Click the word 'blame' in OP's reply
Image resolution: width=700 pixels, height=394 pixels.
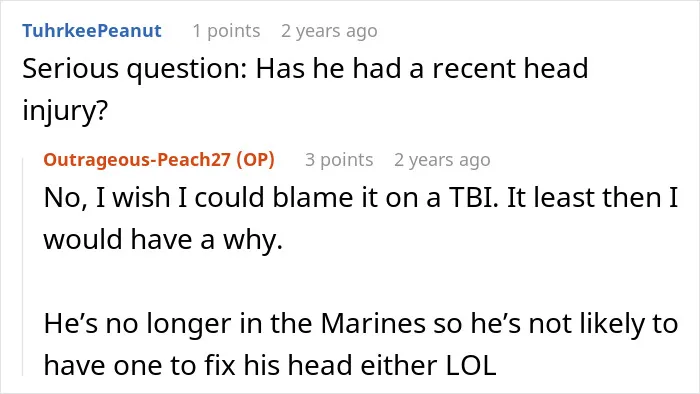(x=313, y=197)
